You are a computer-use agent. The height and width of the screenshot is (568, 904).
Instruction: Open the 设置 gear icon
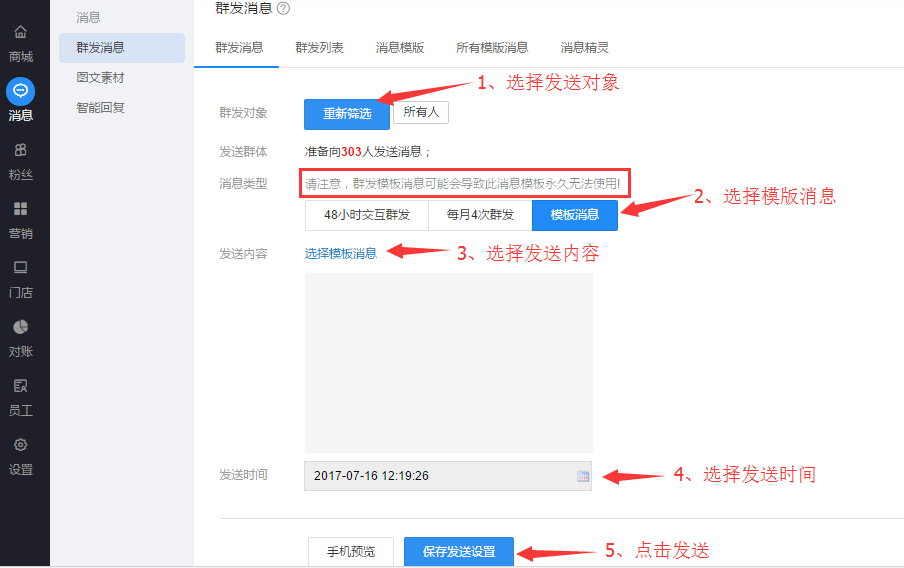click(x=20, y=445)
